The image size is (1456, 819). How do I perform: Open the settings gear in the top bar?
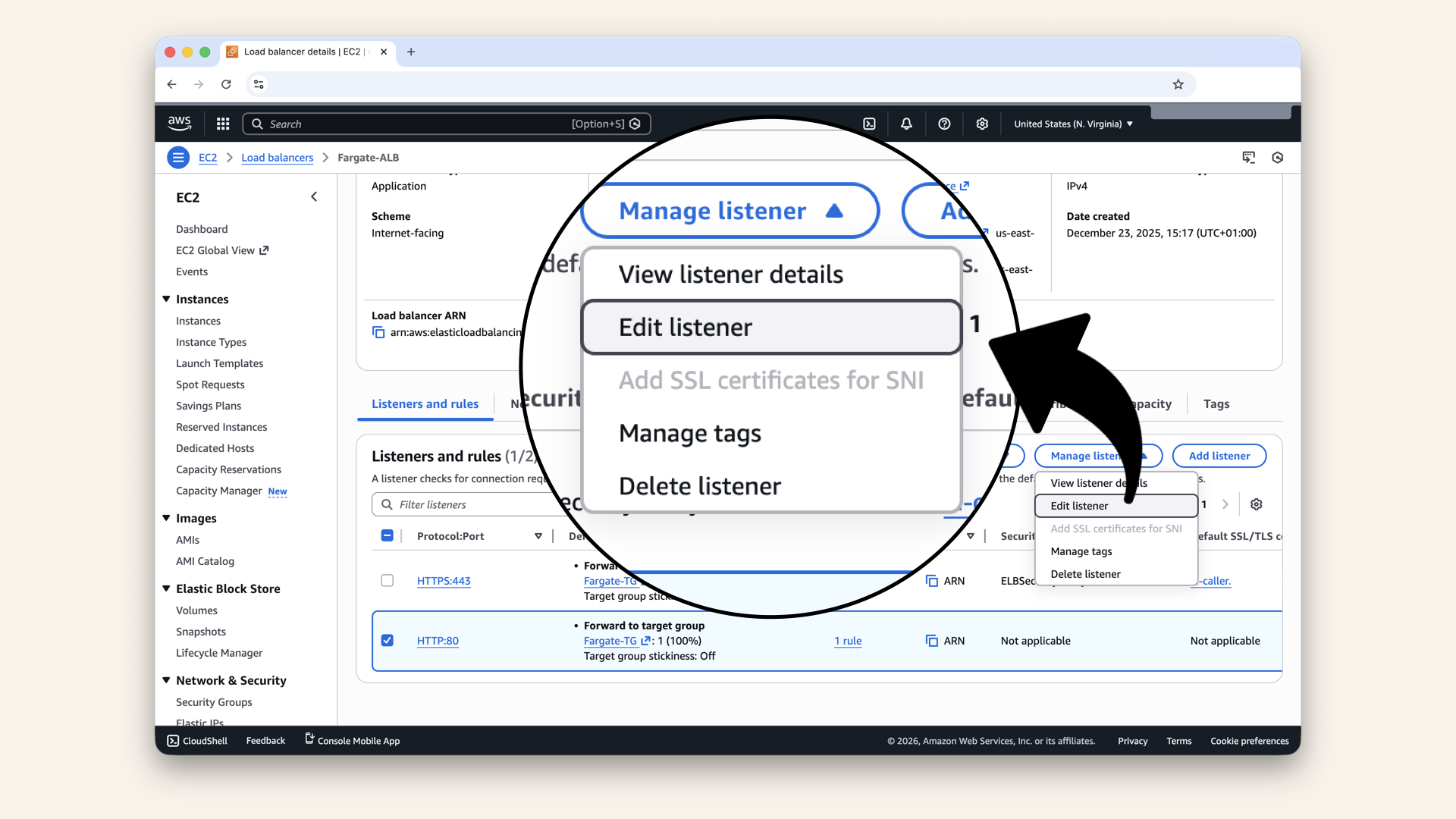982,124
